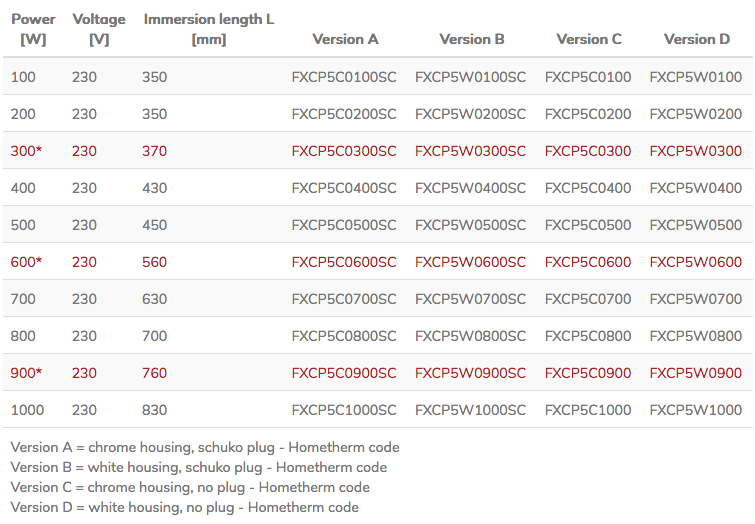Select product code FXCP5W0400
Viewport: 755px width, 524px height.
click(696, 188)
